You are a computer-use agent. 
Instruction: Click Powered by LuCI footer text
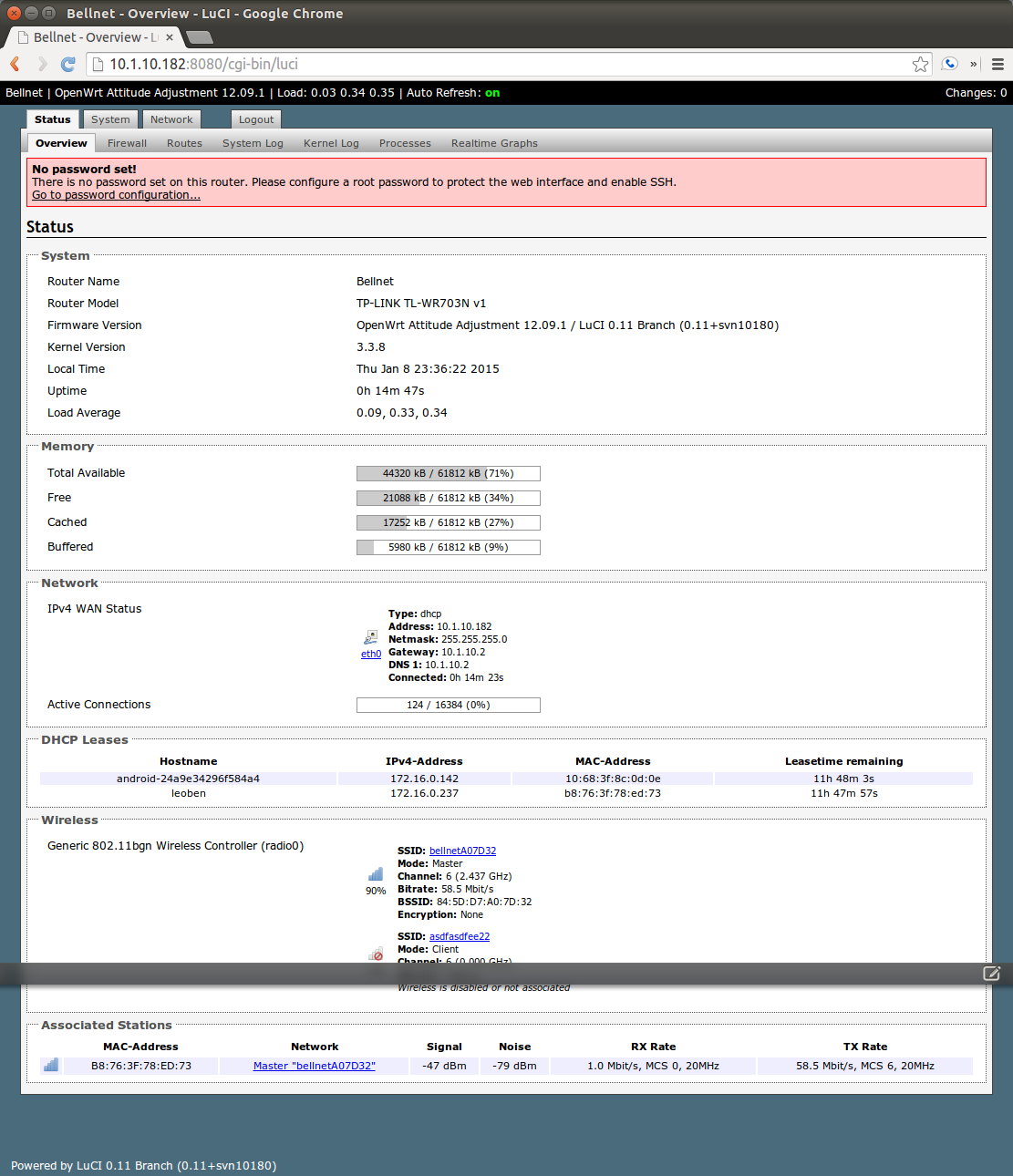pyautogui.click(x=143, y=1166)
